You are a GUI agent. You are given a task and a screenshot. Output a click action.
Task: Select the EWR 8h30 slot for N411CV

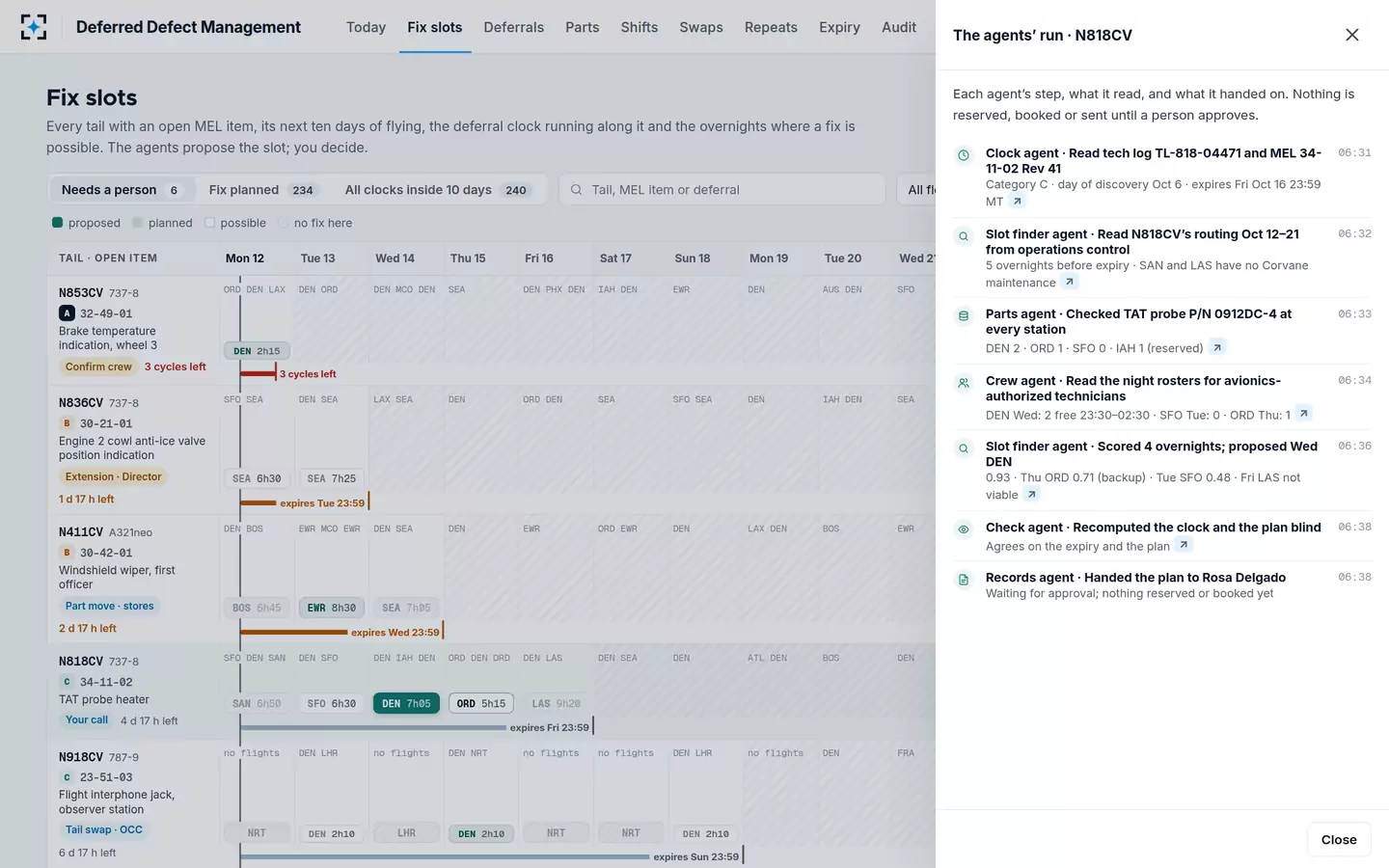(332, 608)
